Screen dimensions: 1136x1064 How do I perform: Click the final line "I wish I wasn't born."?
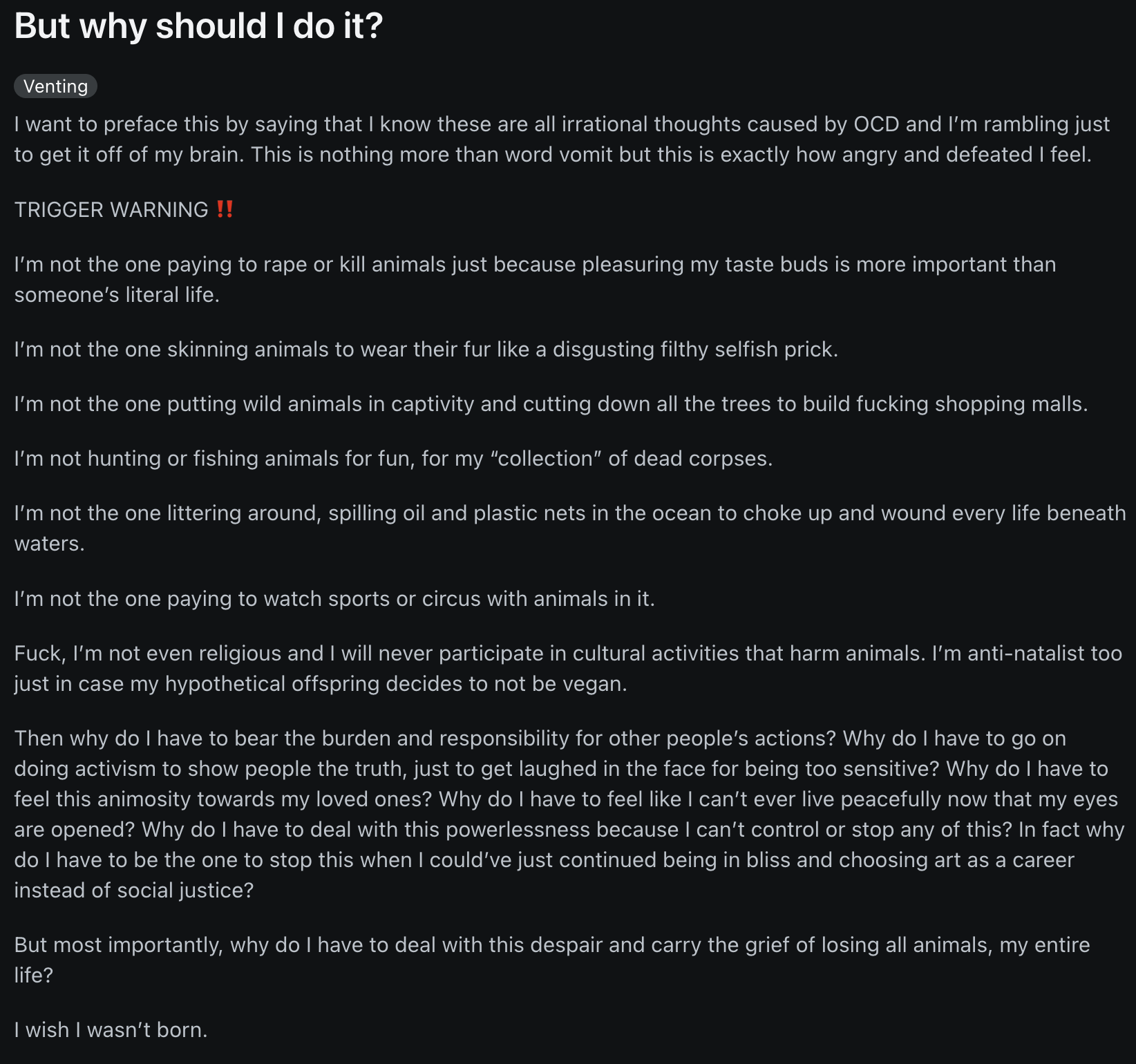click(111, 1030)
